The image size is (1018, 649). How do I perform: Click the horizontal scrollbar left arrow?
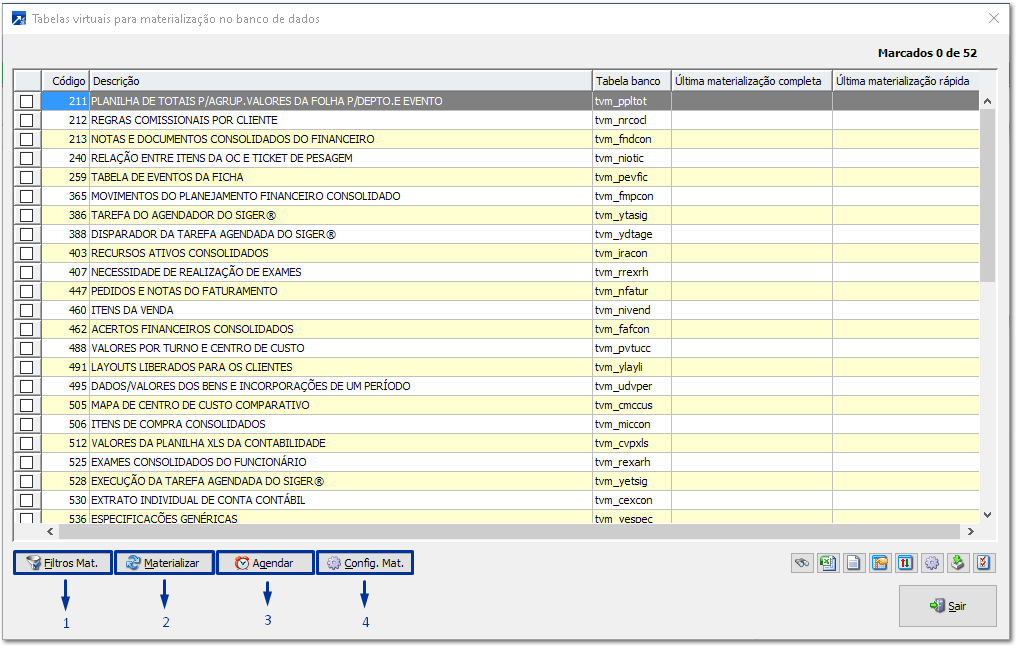pyautogui.click(x=50, y=532)
